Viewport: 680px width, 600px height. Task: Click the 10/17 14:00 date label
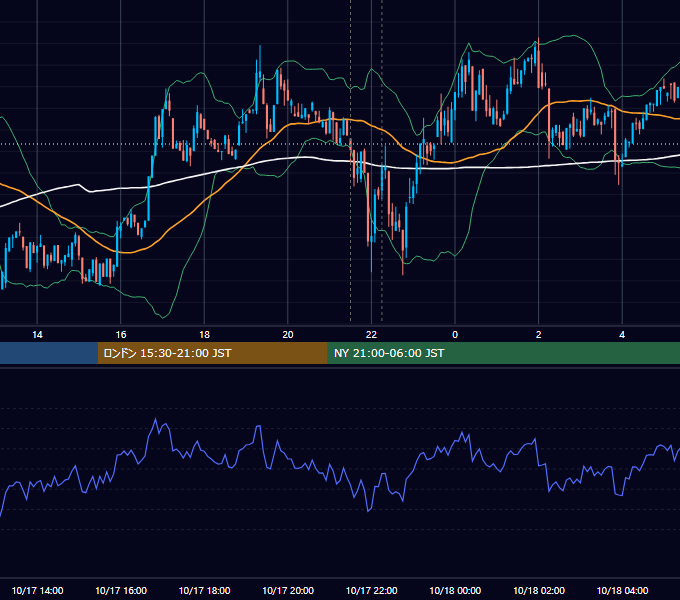37,590
